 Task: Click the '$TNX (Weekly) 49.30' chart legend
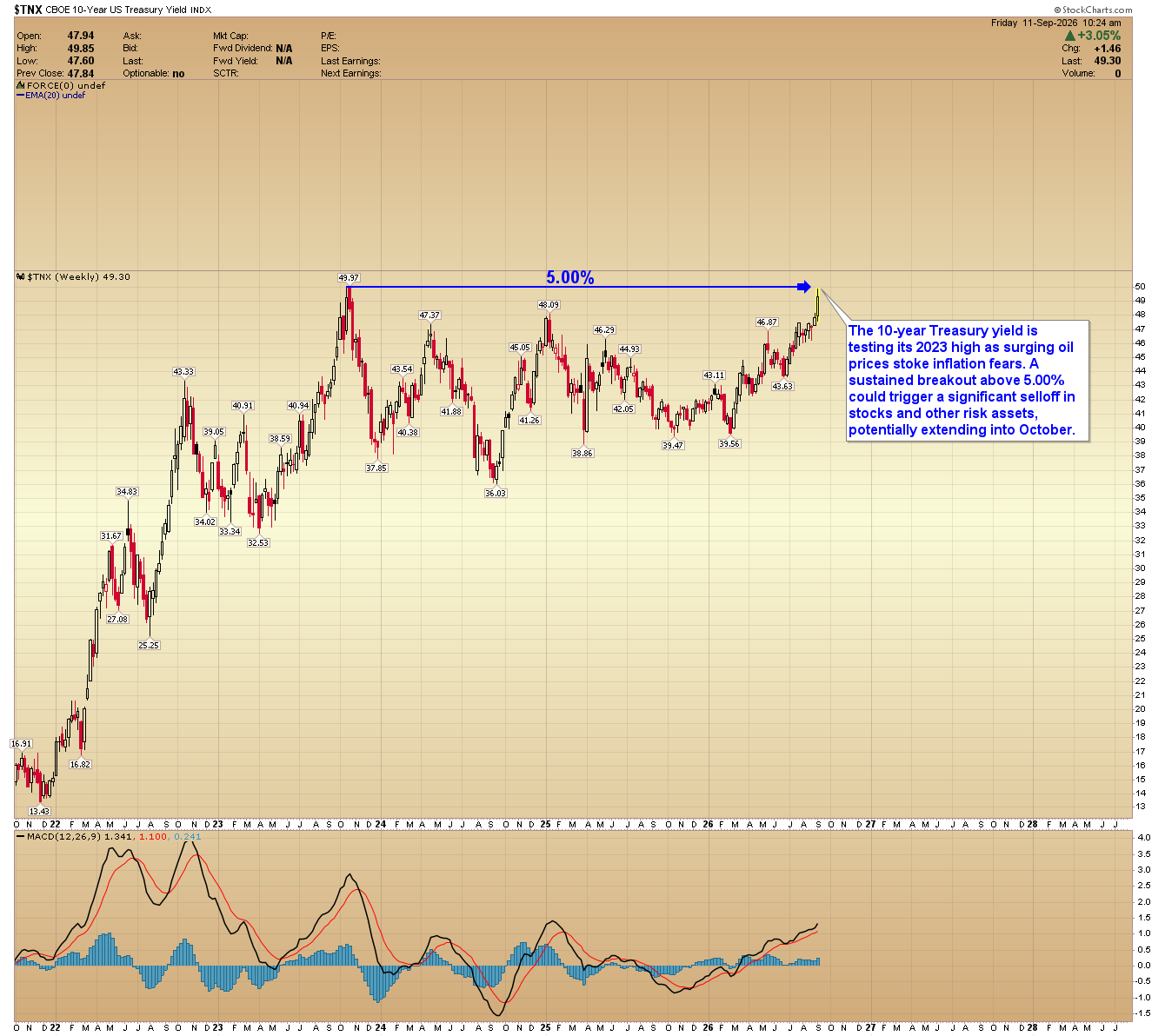tap(74, 277)
